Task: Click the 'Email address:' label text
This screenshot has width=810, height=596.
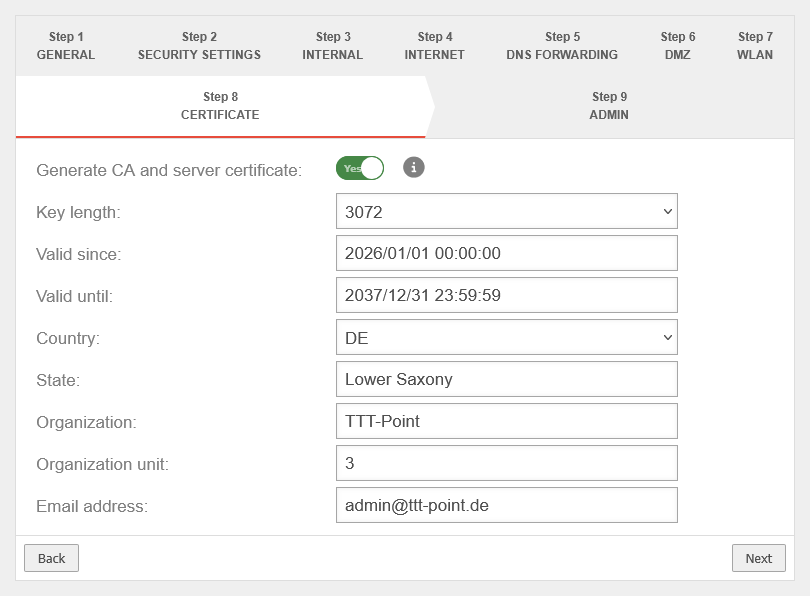Action: click(92, 506)
